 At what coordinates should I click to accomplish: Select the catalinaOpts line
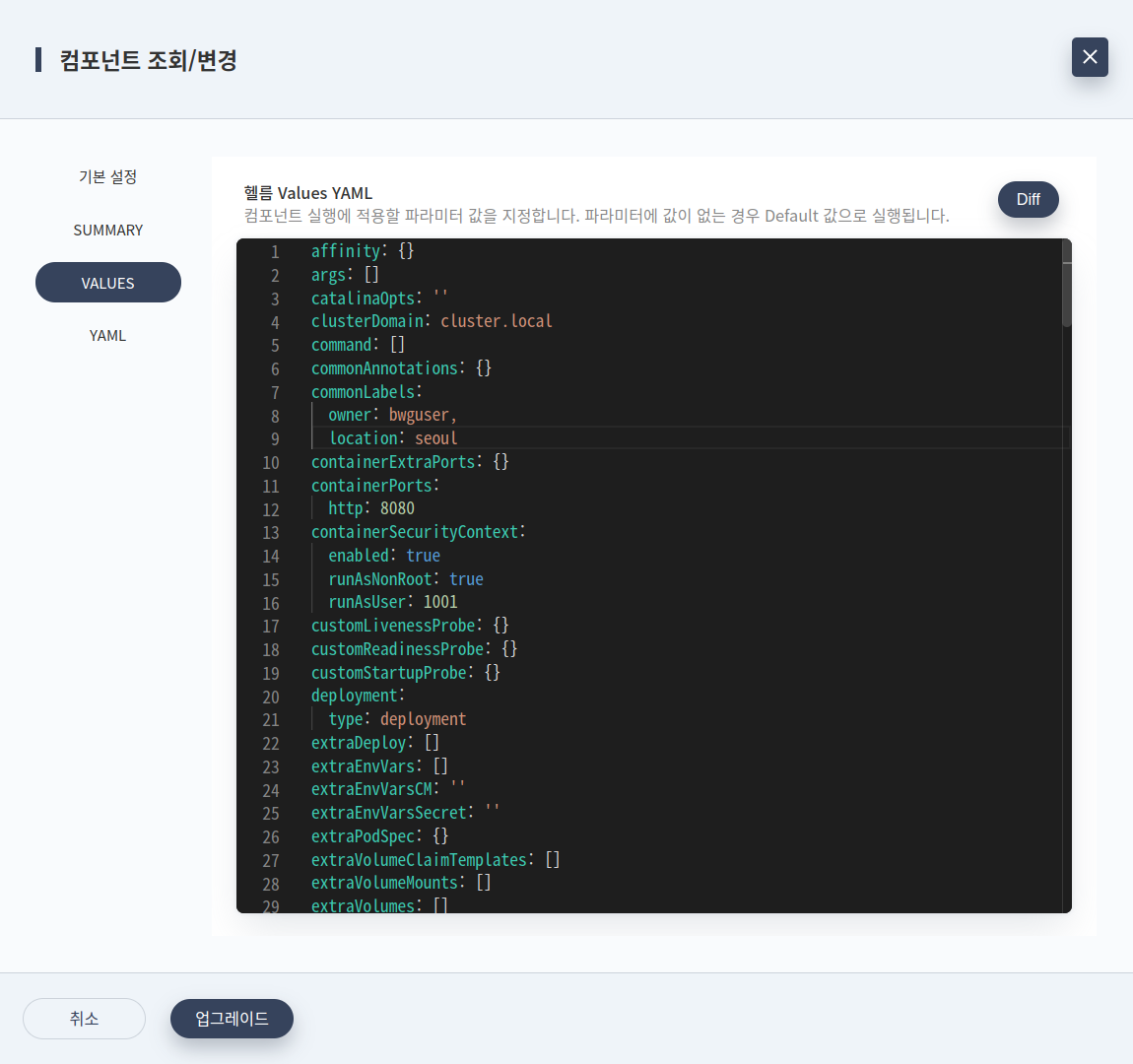pyautogui.click(x=379, y=298)
